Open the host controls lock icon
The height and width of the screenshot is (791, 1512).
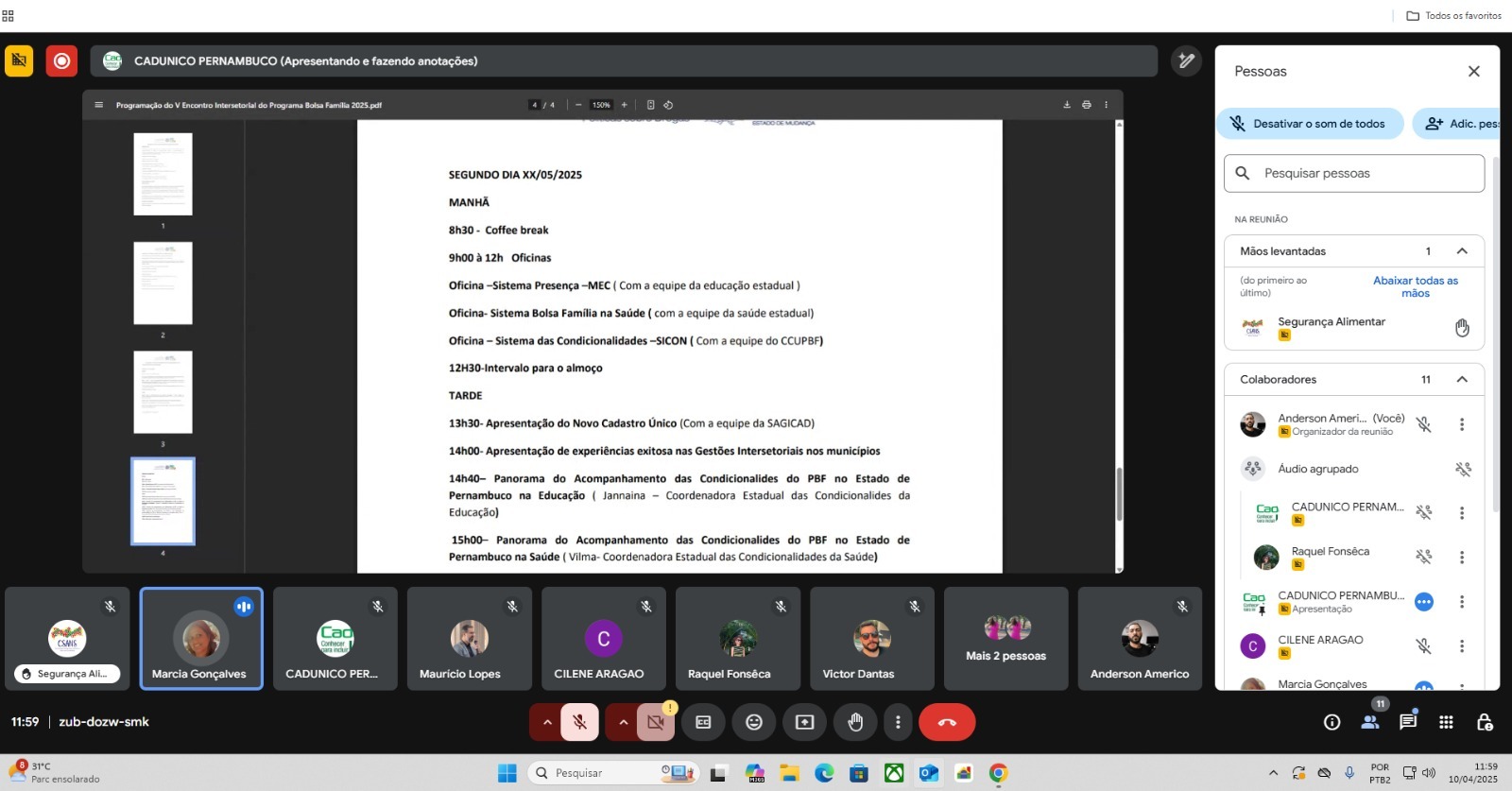[x=1485, y=722]
